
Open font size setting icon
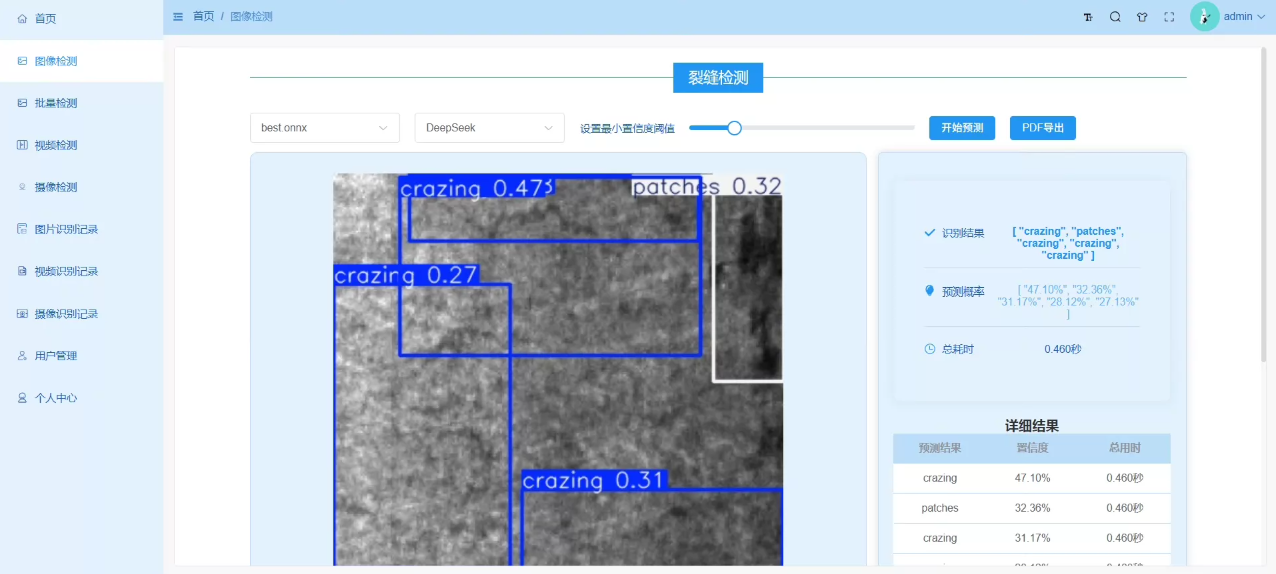1088,17
